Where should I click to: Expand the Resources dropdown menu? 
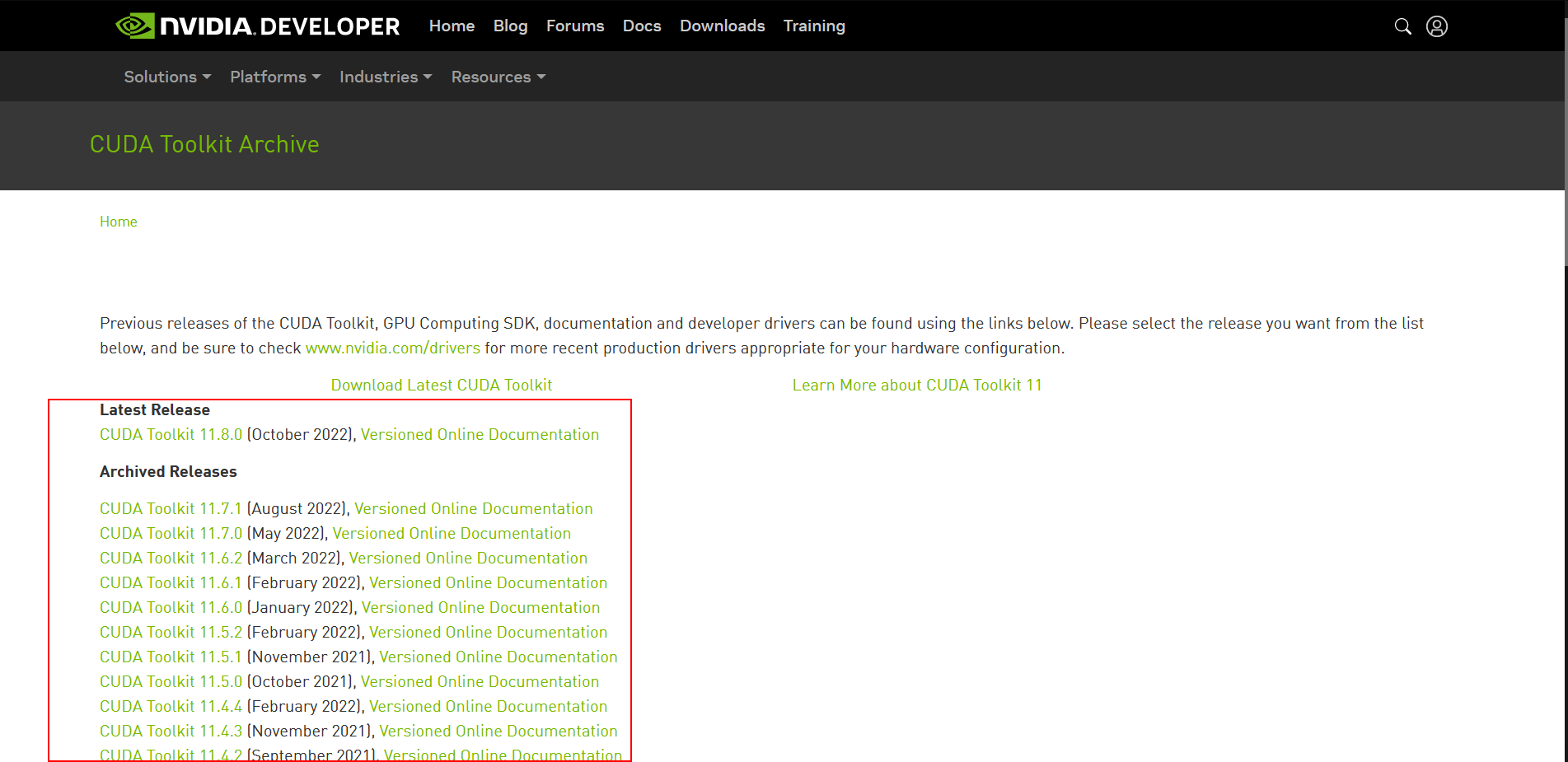pyautogui.click(x=498, y=77)
